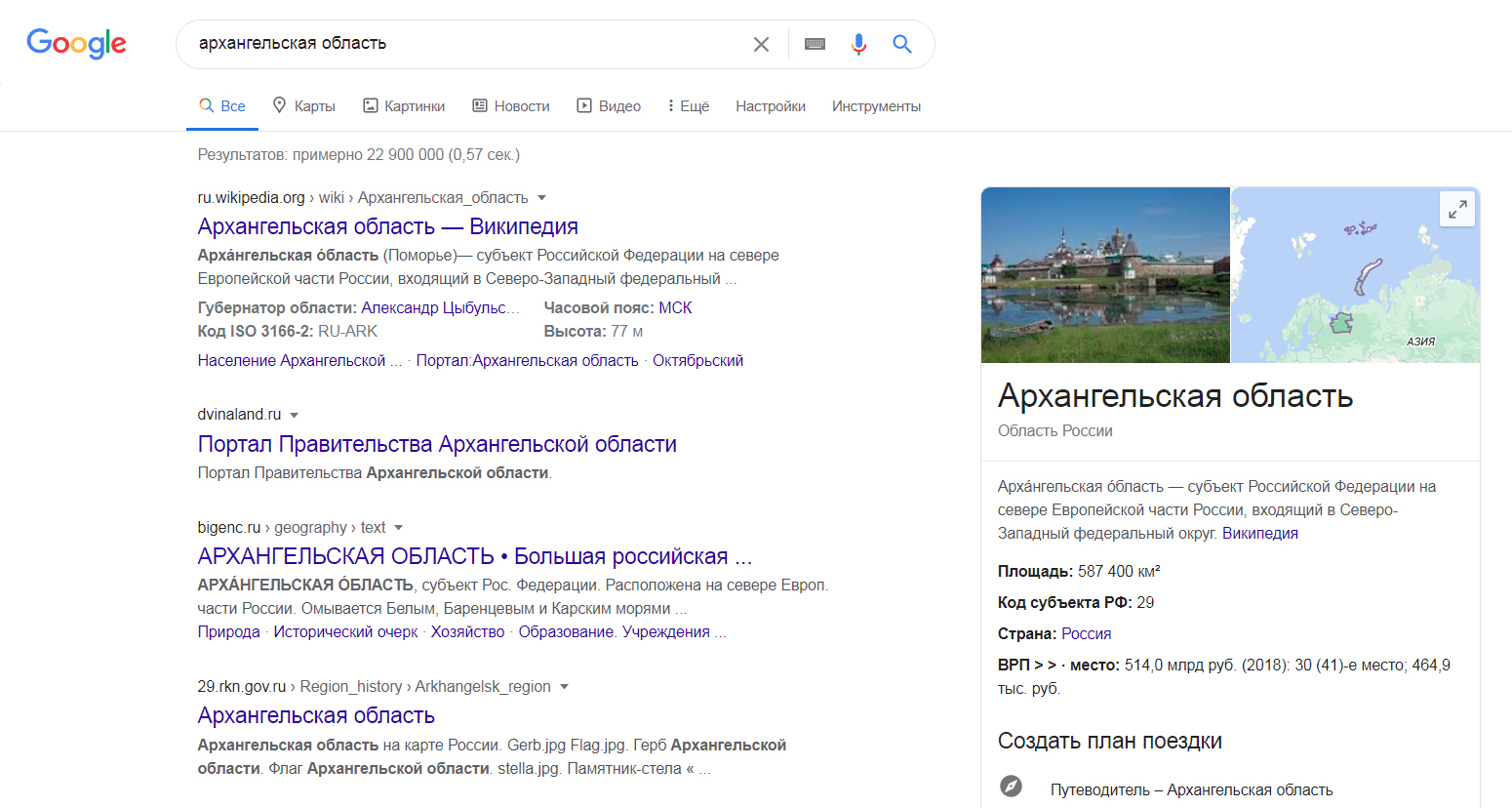Open the Природа sublink
Viewport: 1512px width, 808px height.
point(228,631)
